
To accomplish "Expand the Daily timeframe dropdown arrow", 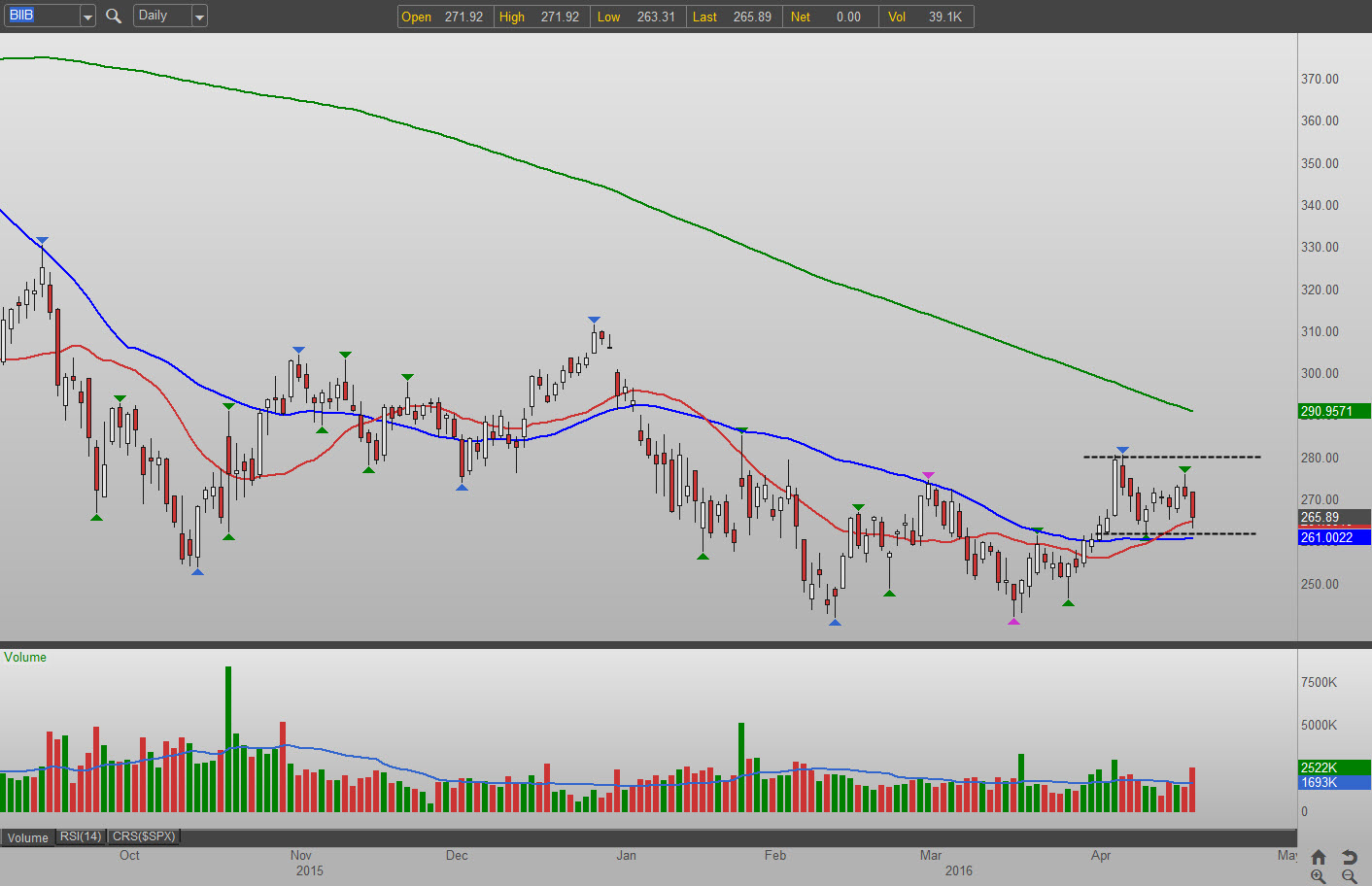I will pyautogui.click(x=199, y=17).
